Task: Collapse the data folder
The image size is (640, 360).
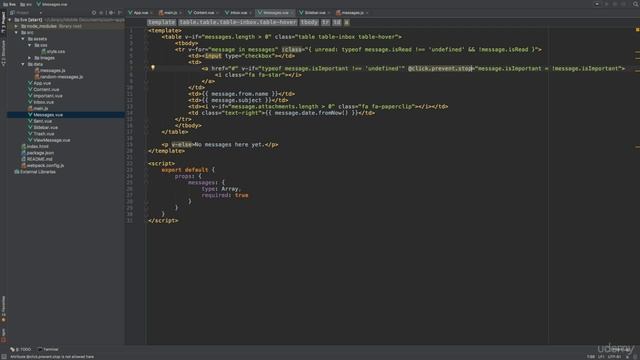Action: pyautogui.click(x=23, y=64)
